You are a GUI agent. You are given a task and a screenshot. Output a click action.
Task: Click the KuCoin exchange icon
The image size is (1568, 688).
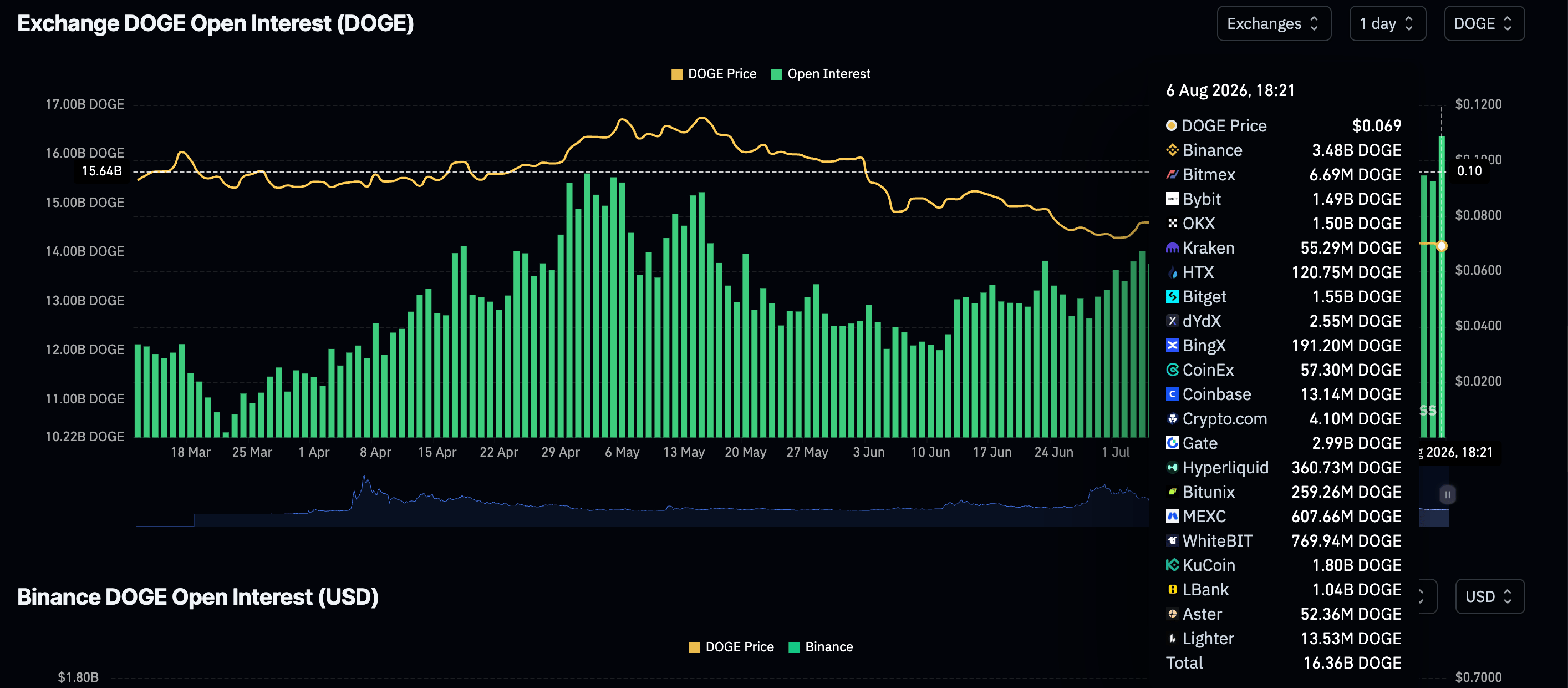point(1172,565)
